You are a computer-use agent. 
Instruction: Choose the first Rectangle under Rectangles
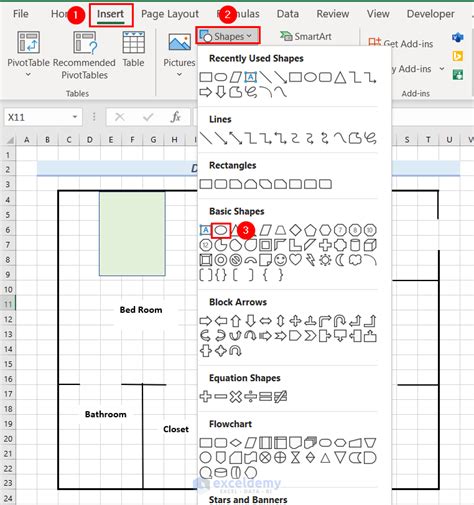(x=206, y=184)
